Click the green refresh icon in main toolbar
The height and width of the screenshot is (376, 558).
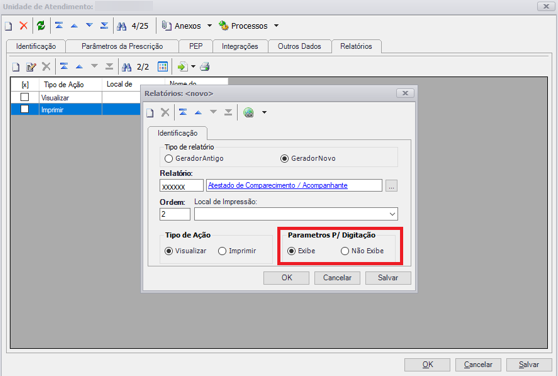[x=41, y=26]
